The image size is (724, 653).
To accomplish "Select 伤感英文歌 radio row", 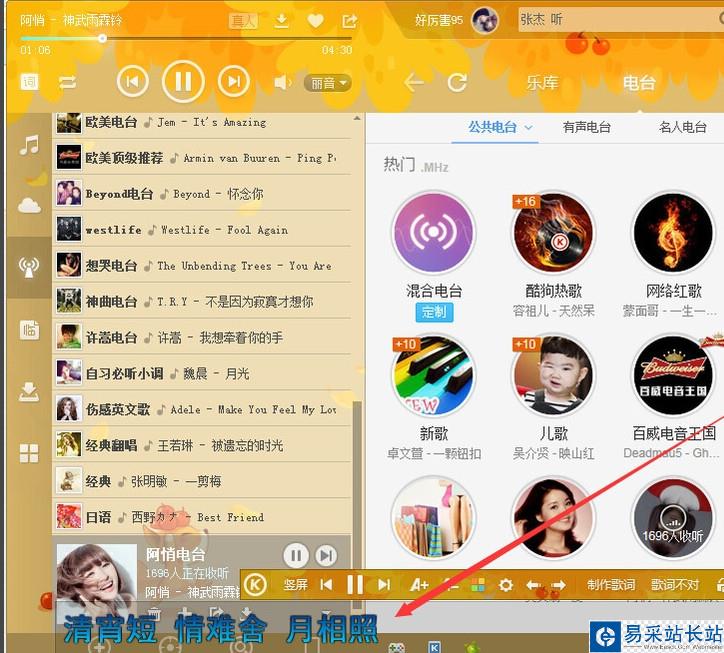I will coord(202,409).
